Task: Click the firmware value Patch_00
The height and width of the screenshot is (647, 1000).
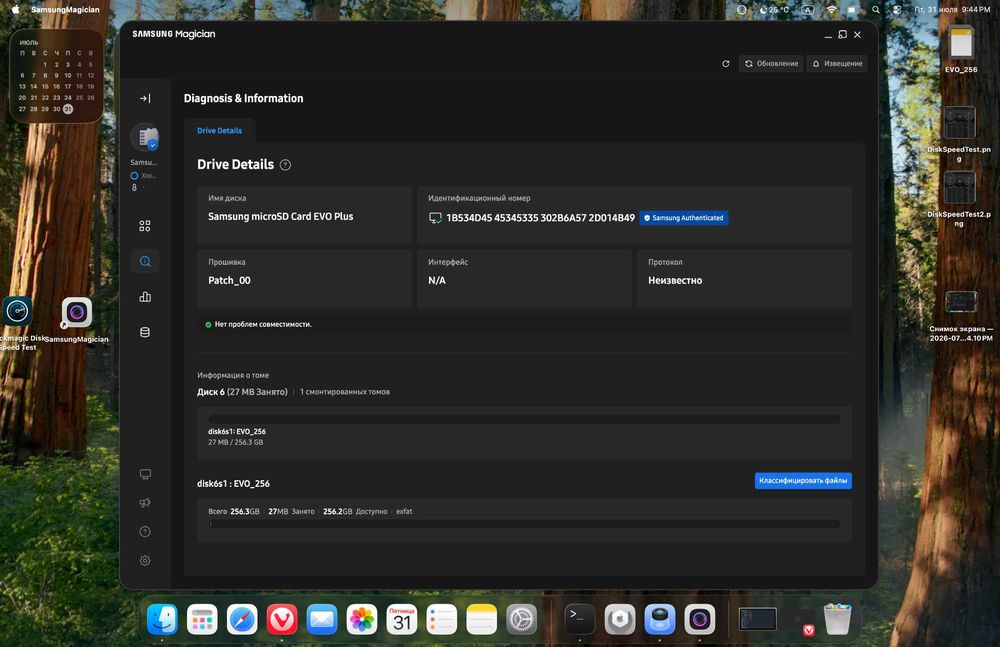Action: (229, 280)
